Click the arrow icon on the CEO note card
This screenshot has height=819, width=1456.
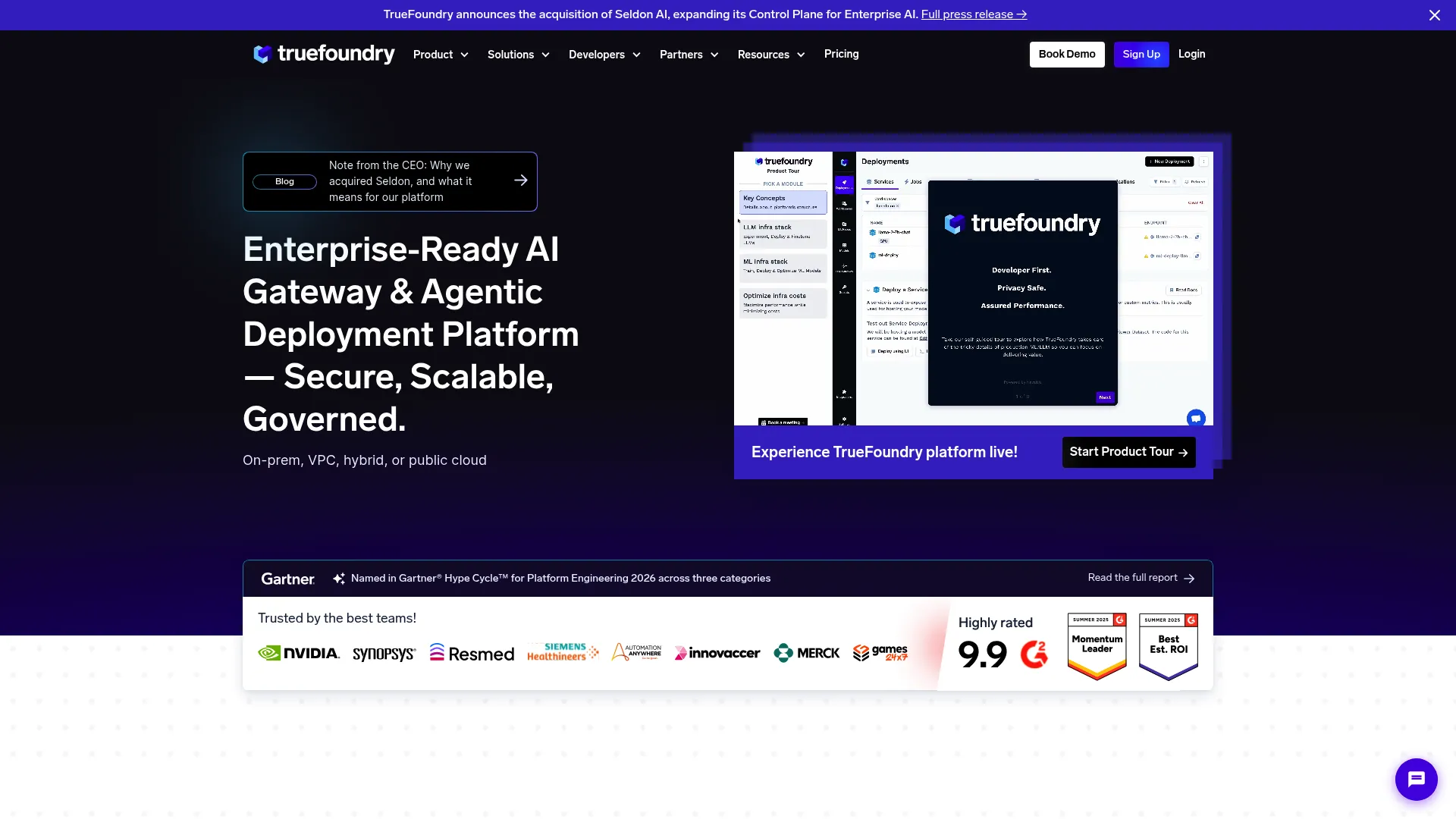click(520, 180)
